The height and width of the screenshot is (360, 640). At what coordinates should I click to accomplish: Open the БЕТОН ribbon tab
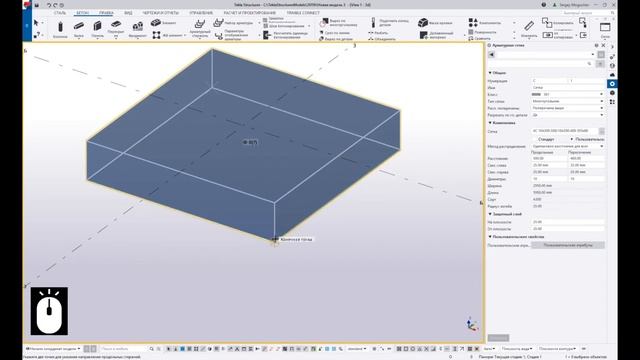coord(82,13)
